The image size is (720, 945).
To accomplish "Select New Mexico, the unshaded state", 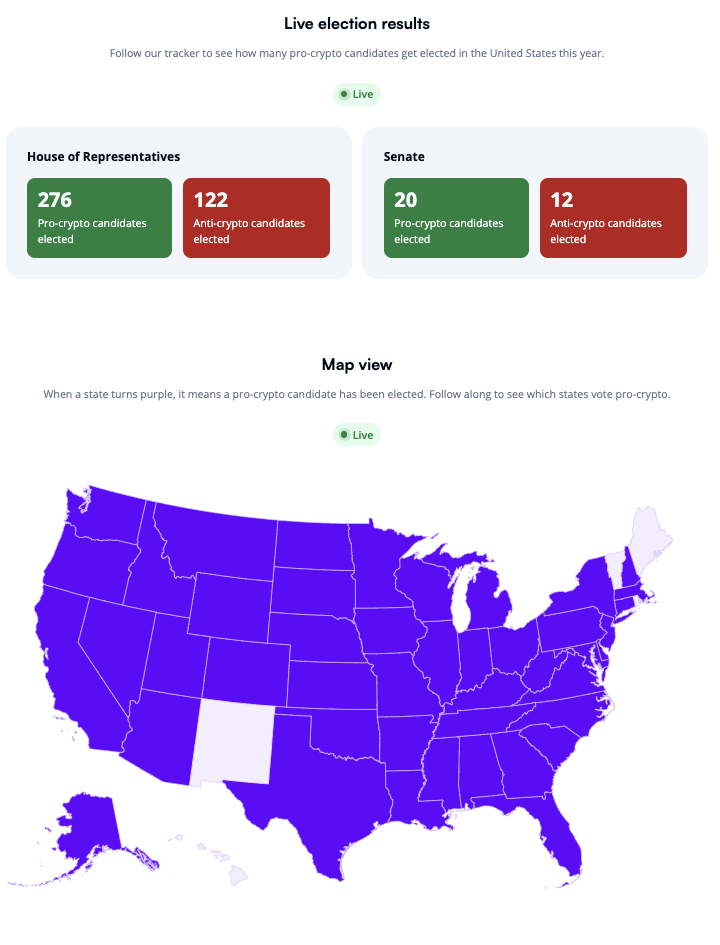I will click(x=235, y=738).
